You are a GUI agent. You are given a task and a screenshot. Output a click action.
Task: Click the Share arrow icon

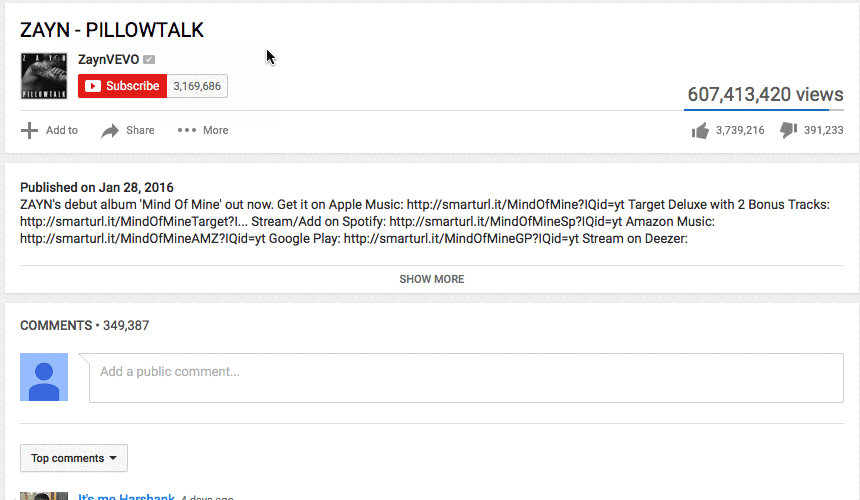[x=110, y=130]
